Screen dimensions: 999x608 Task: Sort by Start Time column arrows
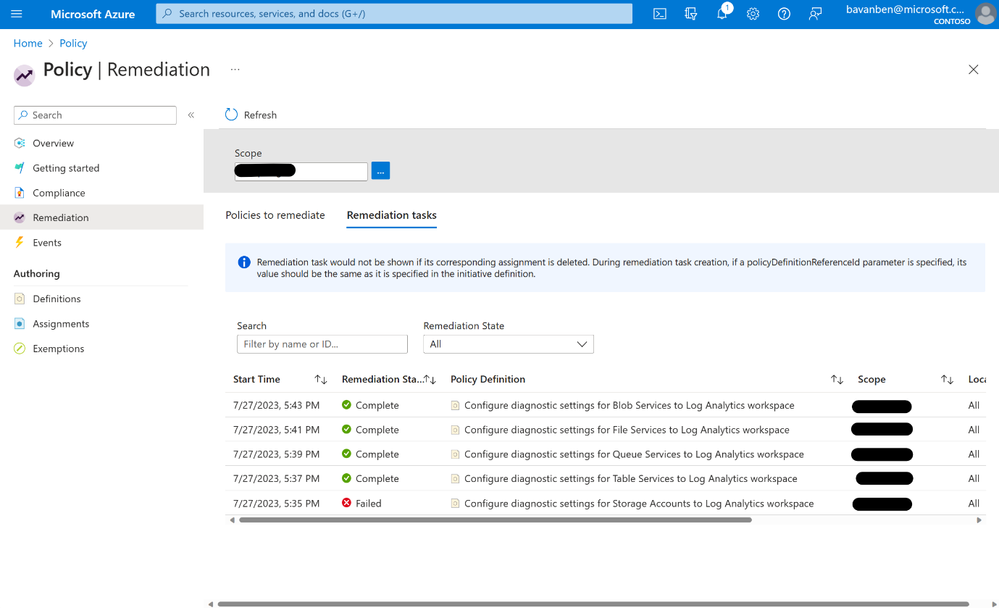320,380
